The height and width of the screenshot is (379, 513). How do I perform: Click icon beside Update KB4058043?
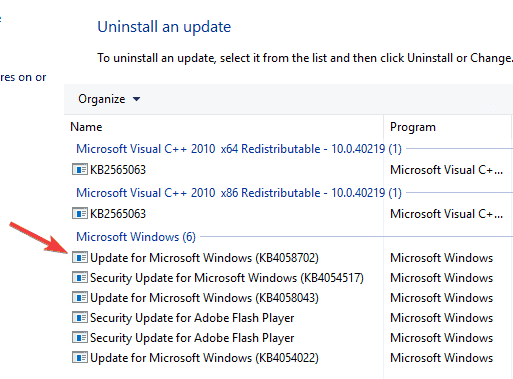tap(80, 298)
